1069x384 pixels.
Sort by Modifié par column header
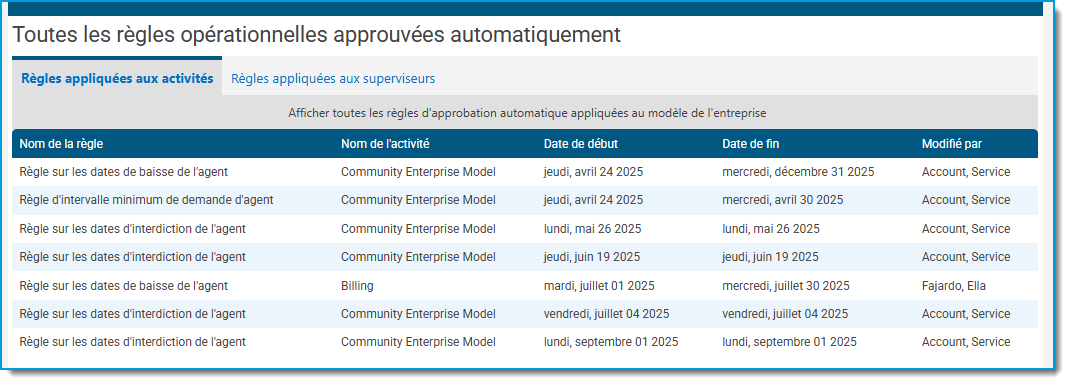point(952,144)
